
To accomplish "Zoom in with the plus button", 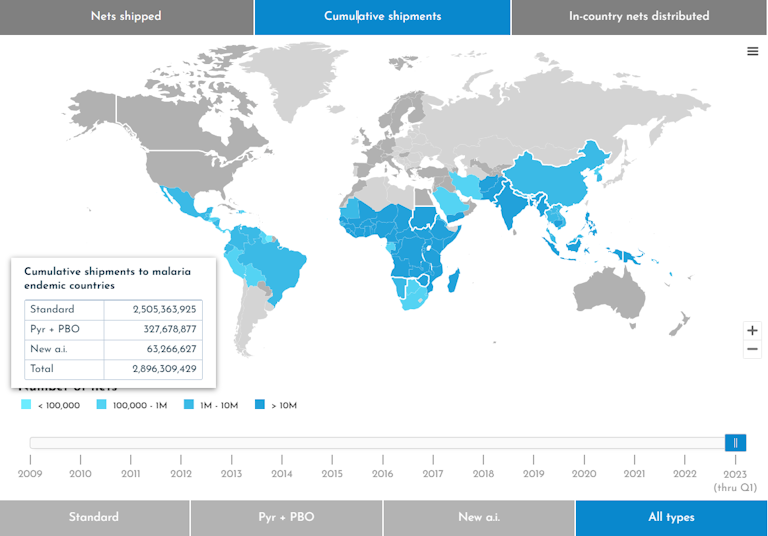I will pos(752,330).
